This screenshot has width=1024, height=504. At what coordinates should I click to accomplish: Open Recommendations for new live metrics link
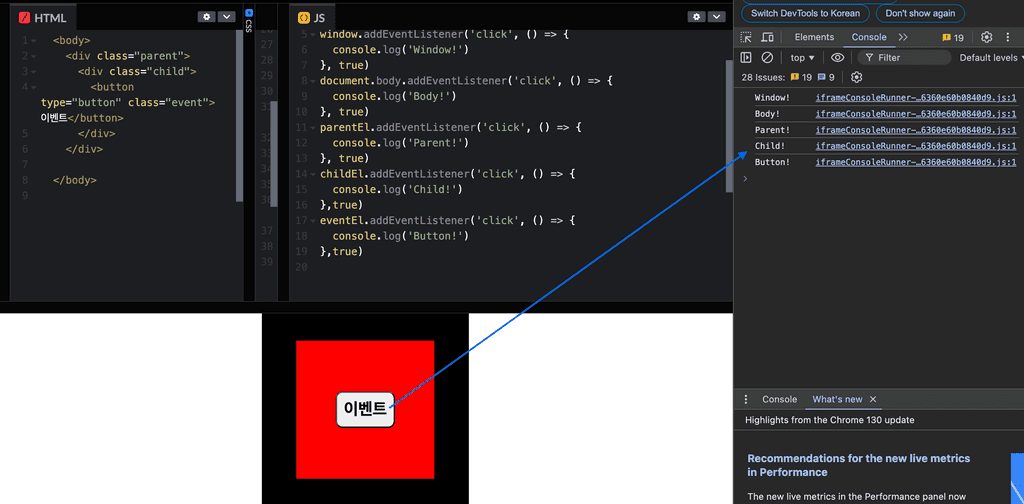tap(858, 465)
